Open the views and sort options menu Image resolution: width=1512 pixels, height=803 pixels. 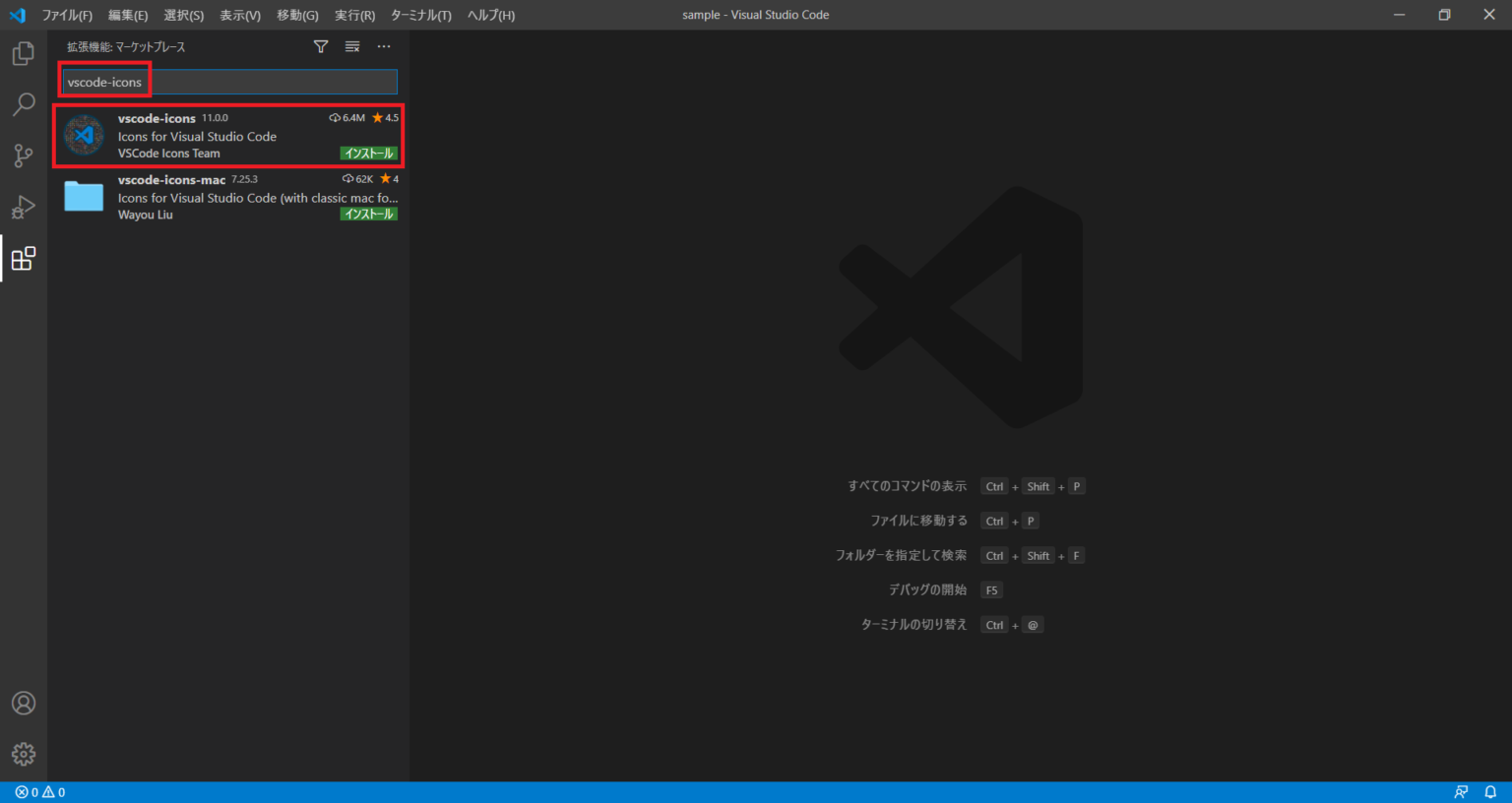coord(351,46)
